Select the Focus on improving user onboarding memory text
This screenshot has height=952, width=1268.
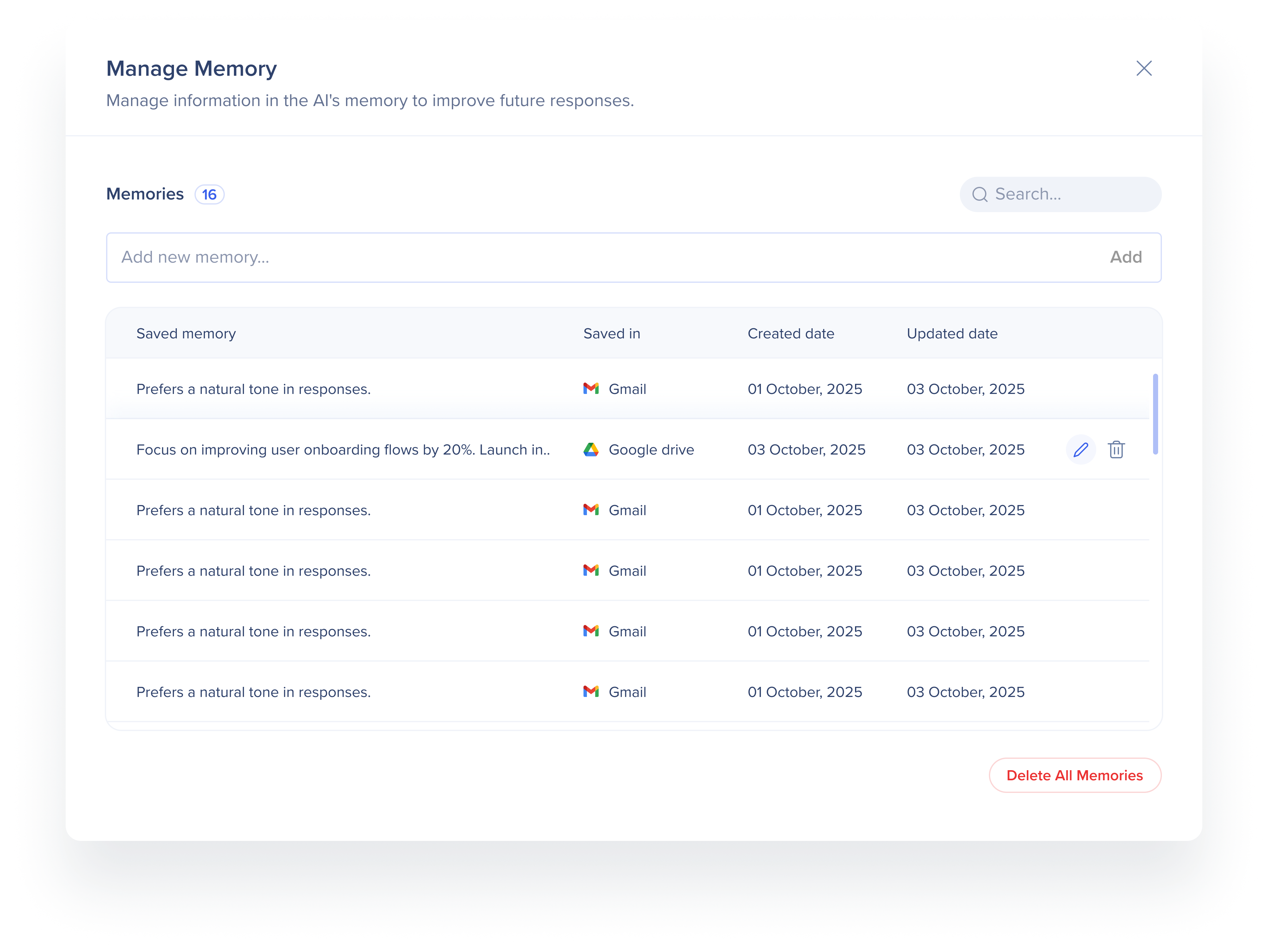point(344,450)
